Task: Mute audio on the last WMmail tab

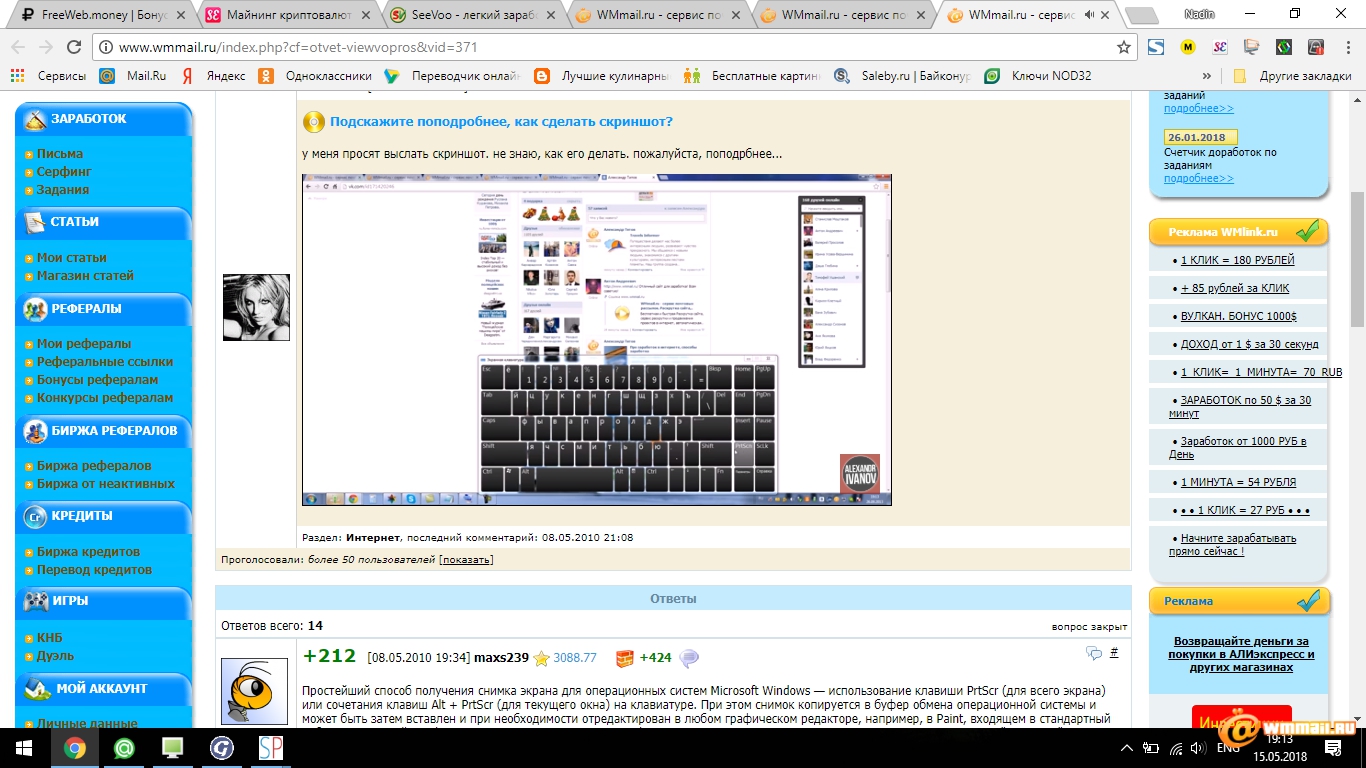Action: 1088,15
